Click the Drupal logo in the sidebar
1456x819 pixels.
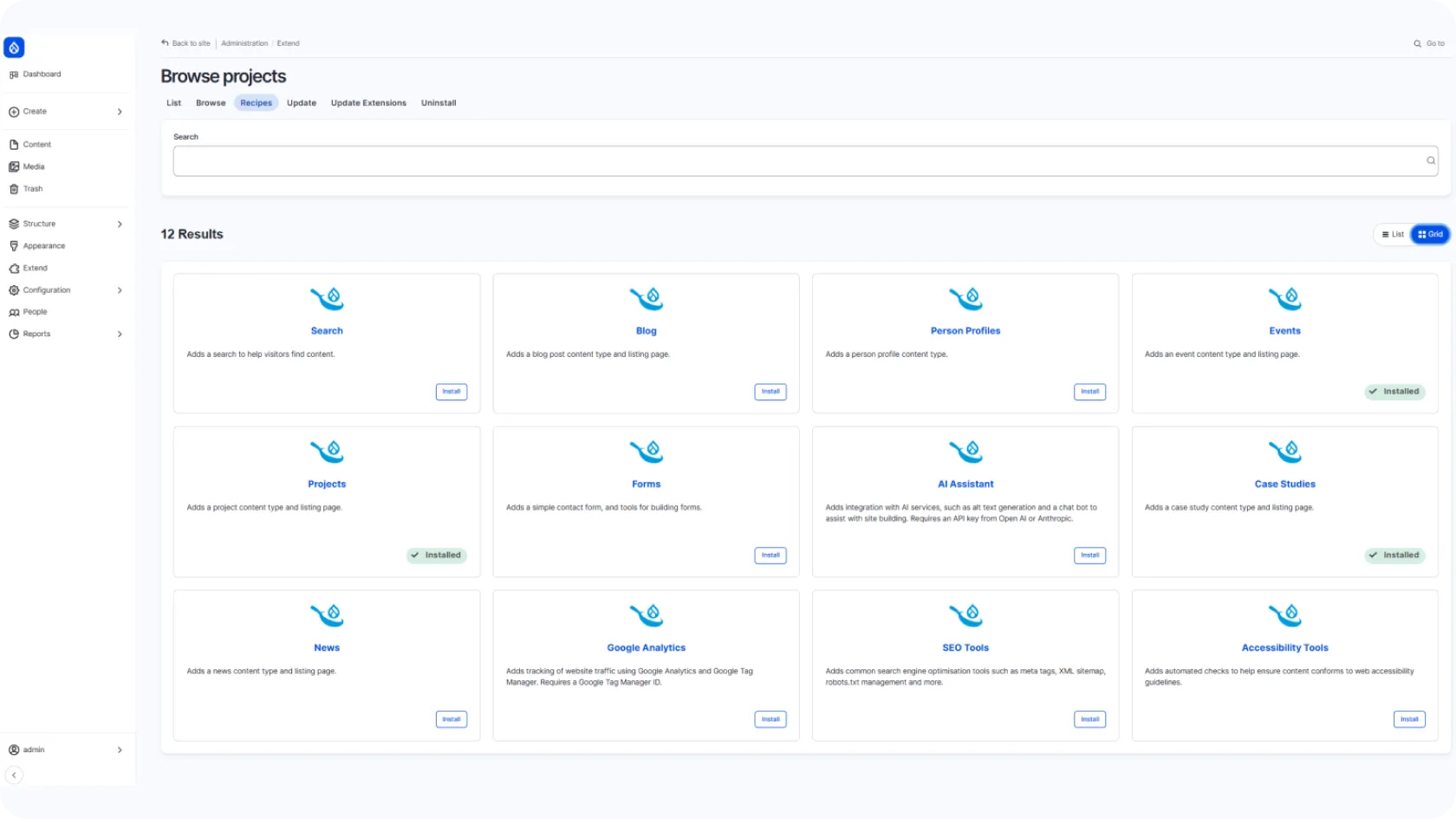pyautogui.click(x=14, y=48)
